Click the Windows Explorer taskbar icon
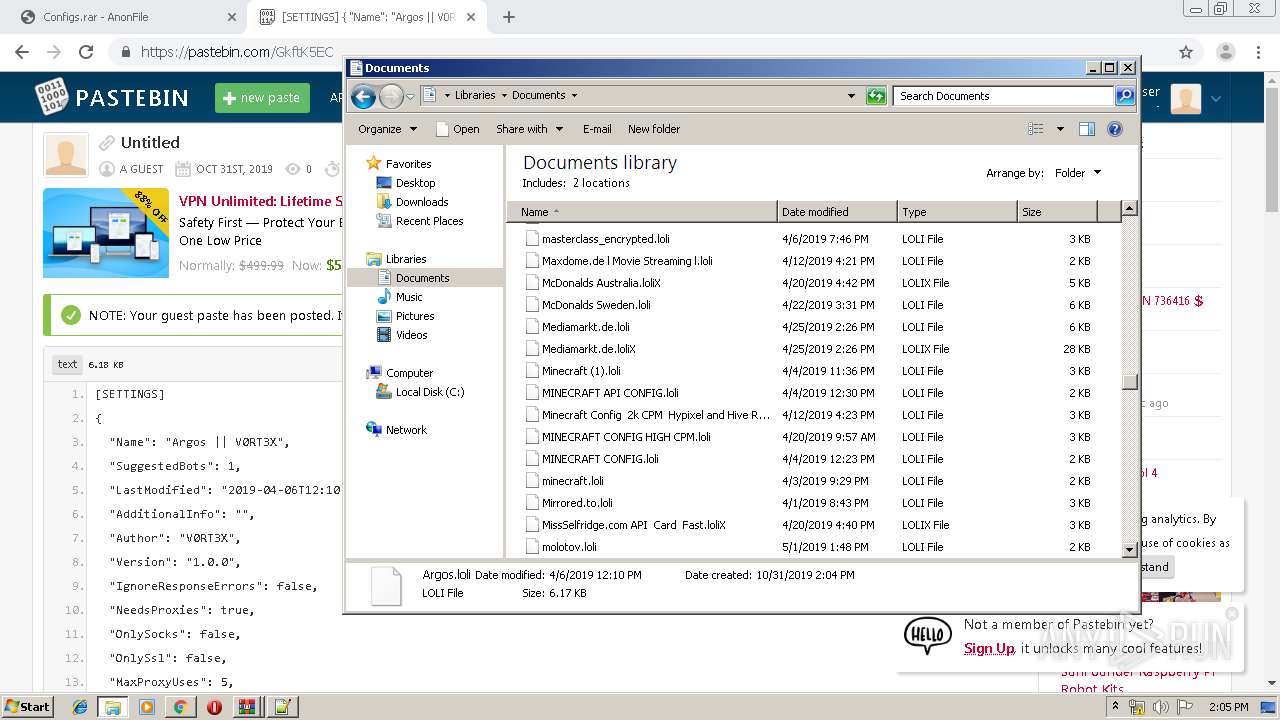The width and height of the screenshot is (1280, 720). click(113, 707)
